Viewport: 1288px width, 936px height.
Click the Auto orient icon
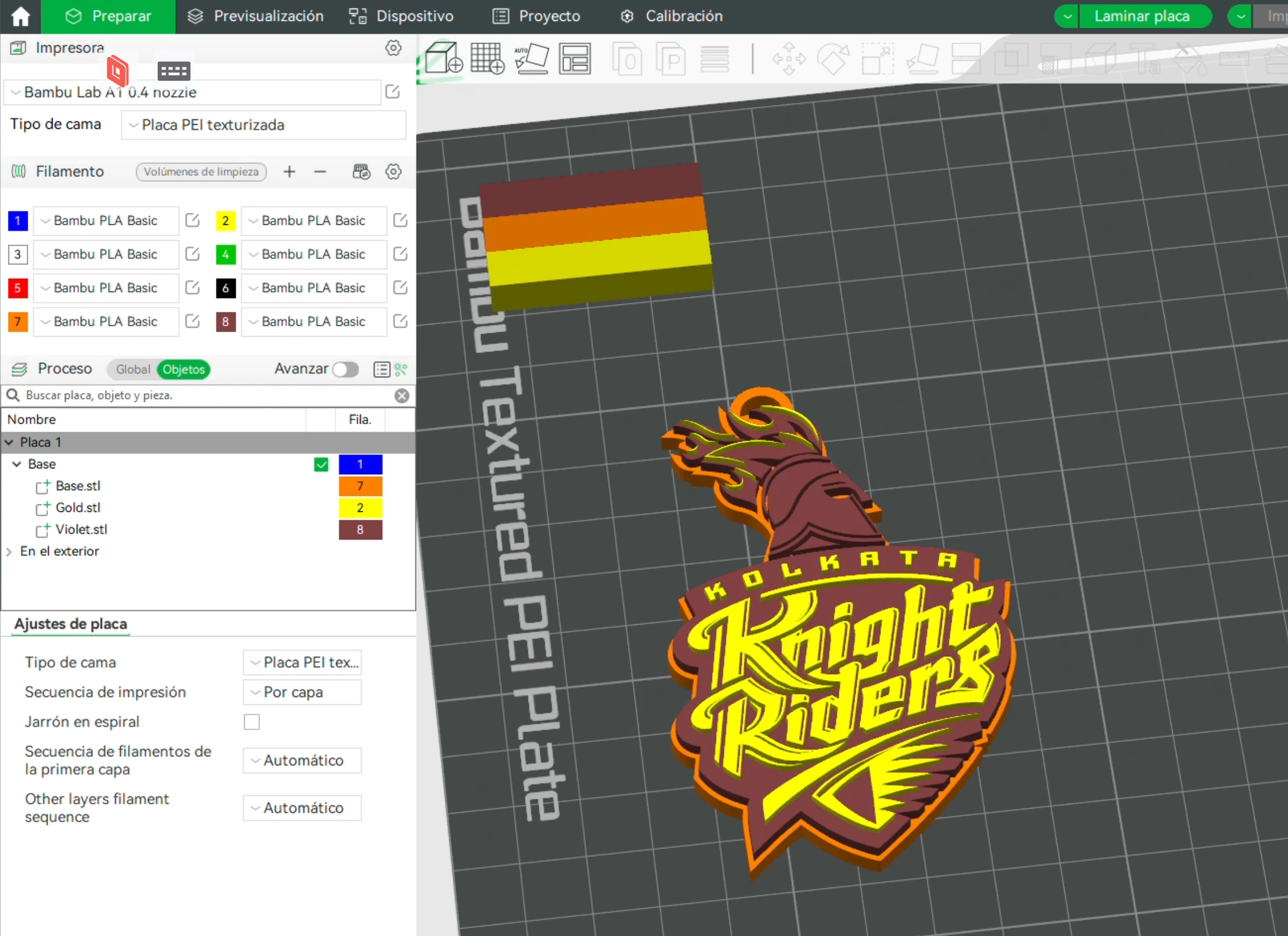tap(532, 59)
